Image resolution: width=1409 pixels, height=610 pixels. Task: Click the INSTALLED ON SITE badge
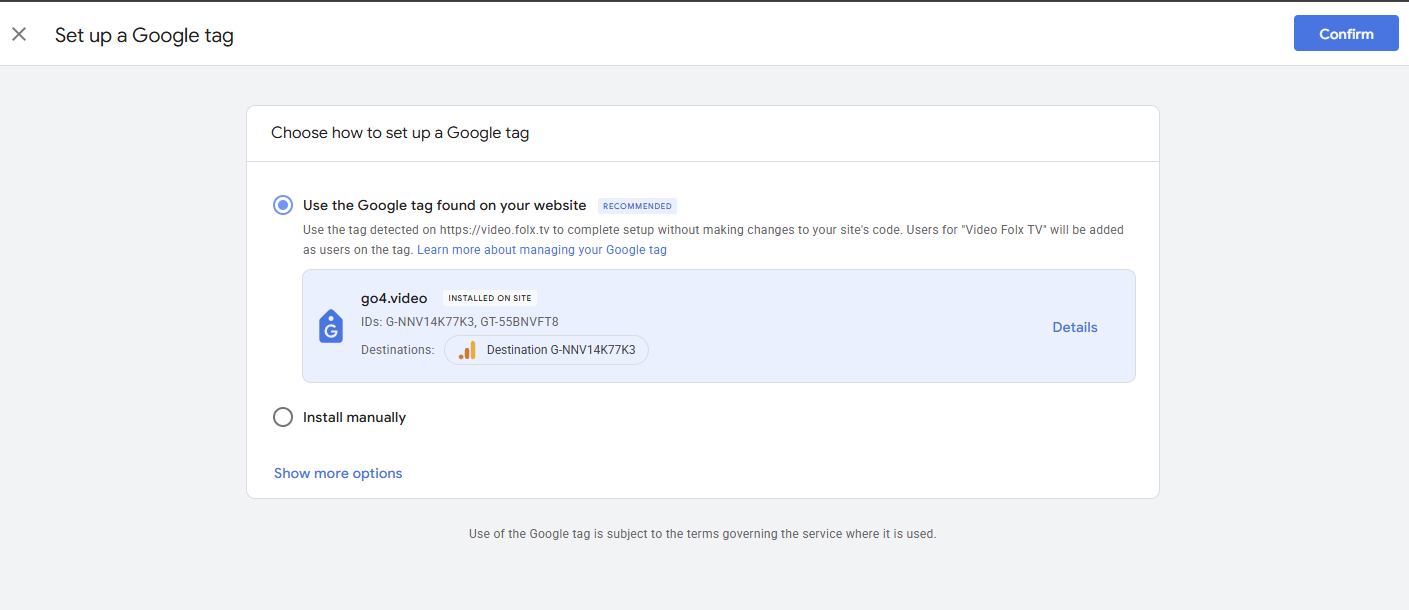[x=490, y=298]
